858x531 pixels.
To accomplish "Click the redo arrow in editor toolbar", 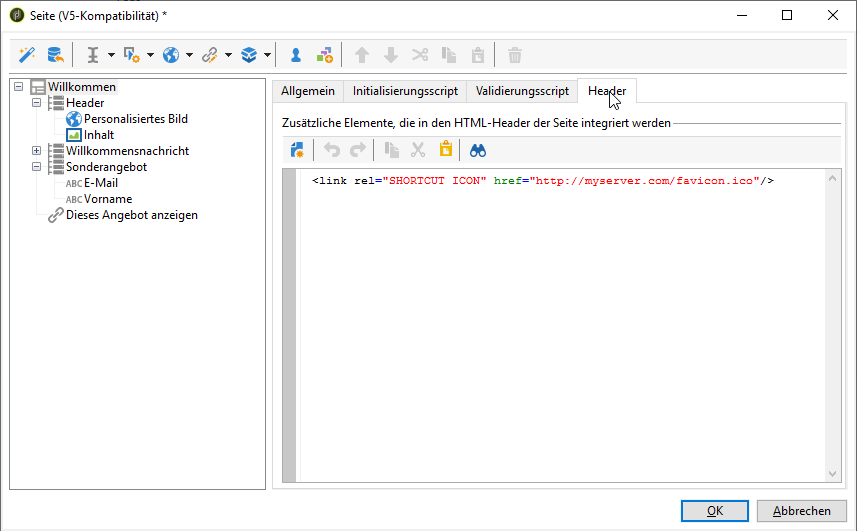I will (357, 150).
